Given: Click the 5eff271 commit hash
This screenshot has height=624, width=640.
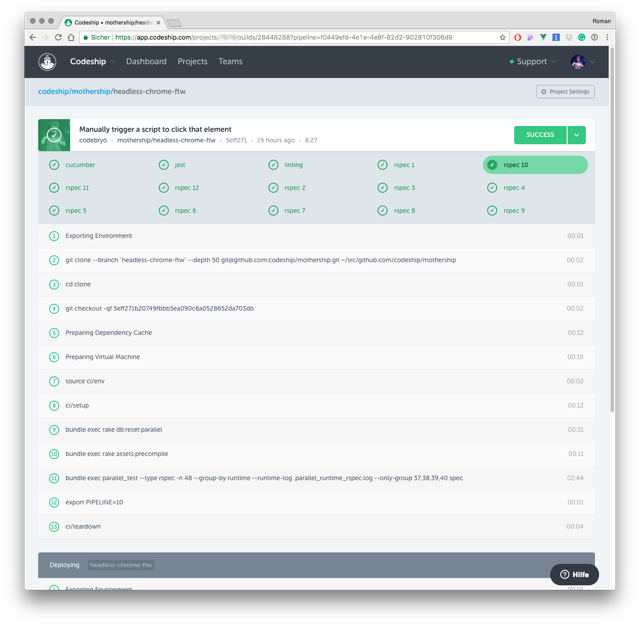Looking at the screenshot, I should [x=236, y=140].
